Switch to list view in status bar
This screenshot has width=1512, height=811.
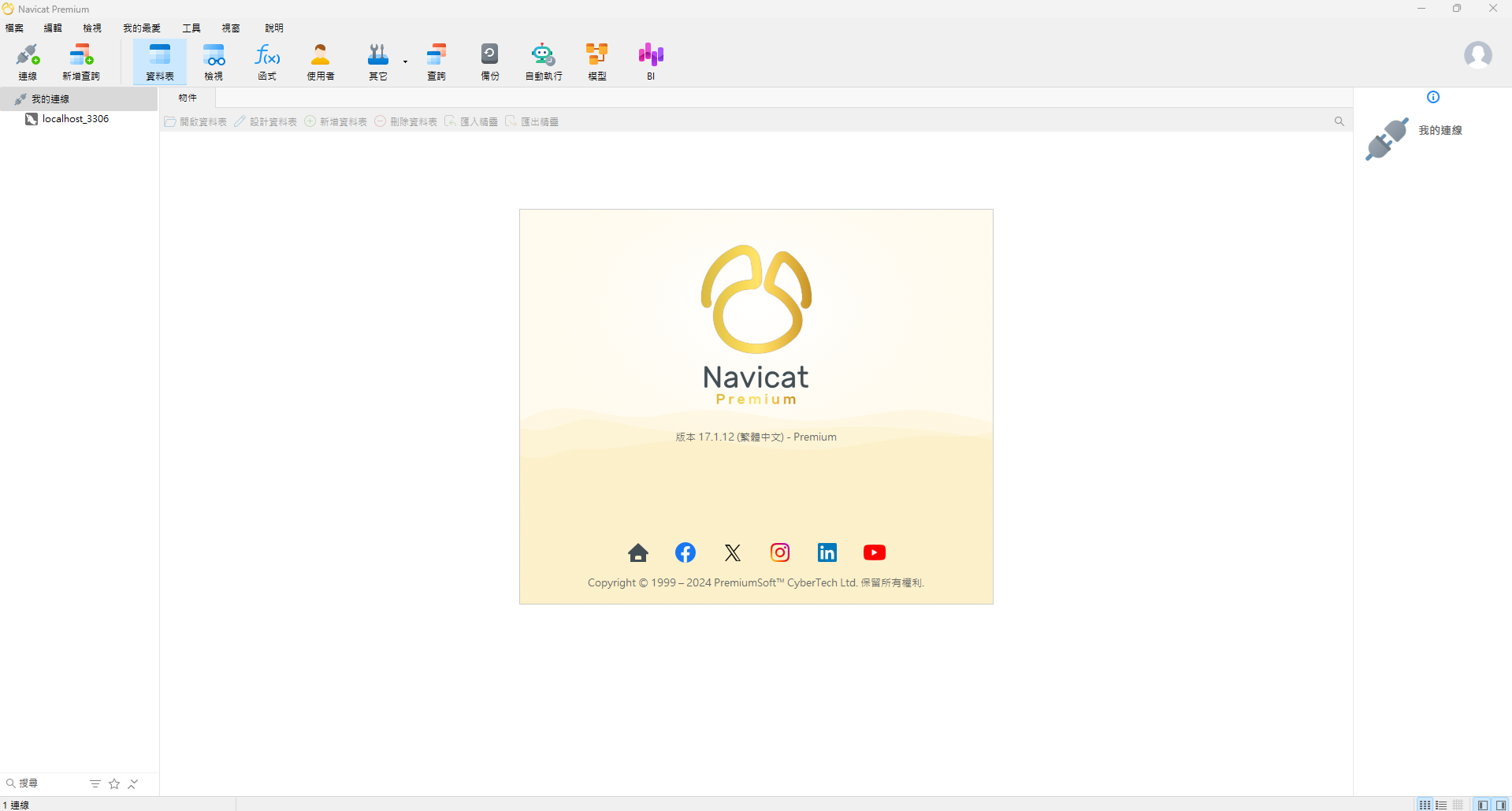click(1441, 805)
